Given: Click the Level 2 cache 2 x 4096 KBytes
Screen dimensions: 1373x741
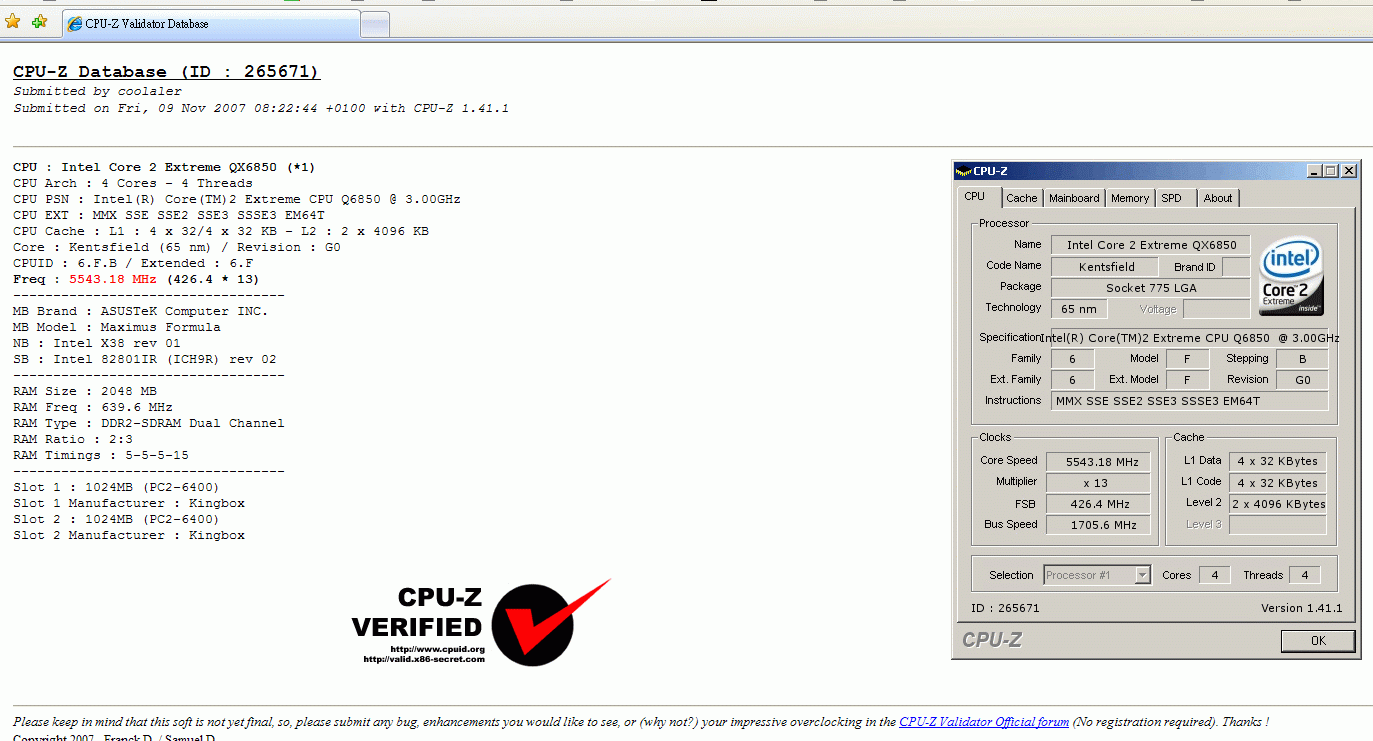Looking at the screenshot, I should [1278, 504].
